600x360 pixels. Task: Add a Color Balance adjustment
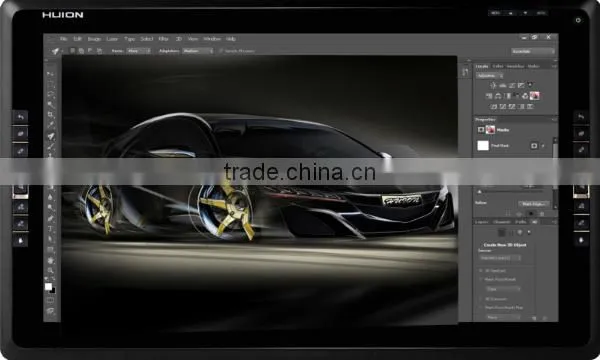click(x=498, y=96)
